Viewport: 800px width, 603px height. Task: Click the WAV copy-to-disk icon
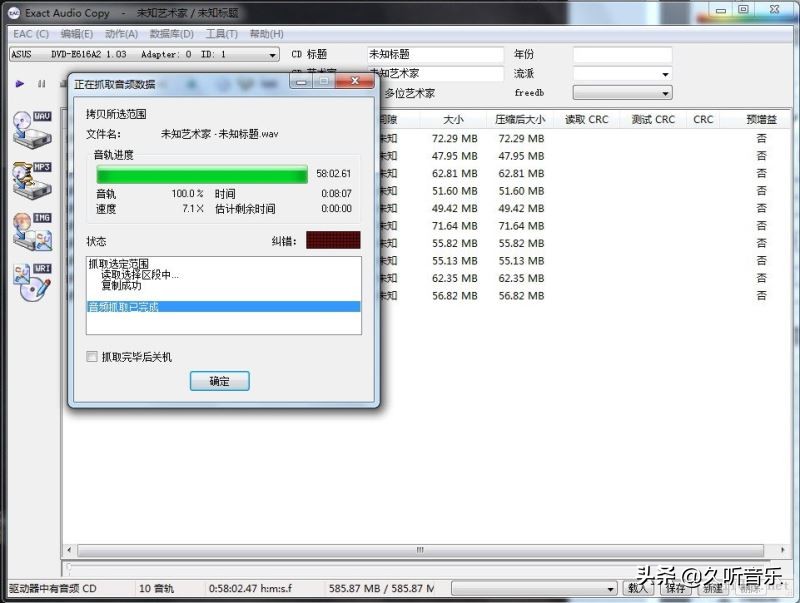(x=32, y=130)
